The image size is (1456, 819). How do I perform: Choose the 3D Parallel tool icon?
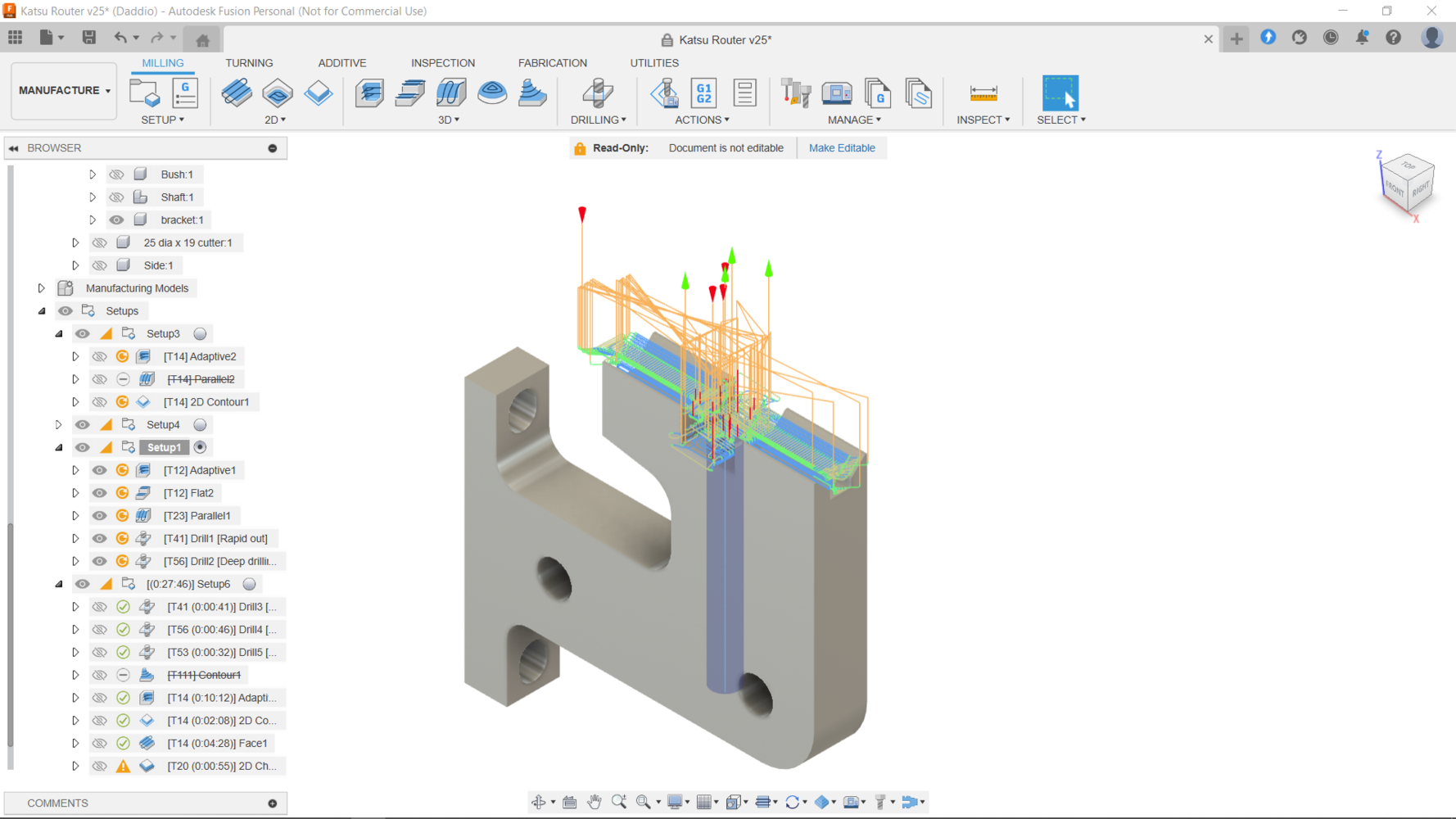point(451,93)
